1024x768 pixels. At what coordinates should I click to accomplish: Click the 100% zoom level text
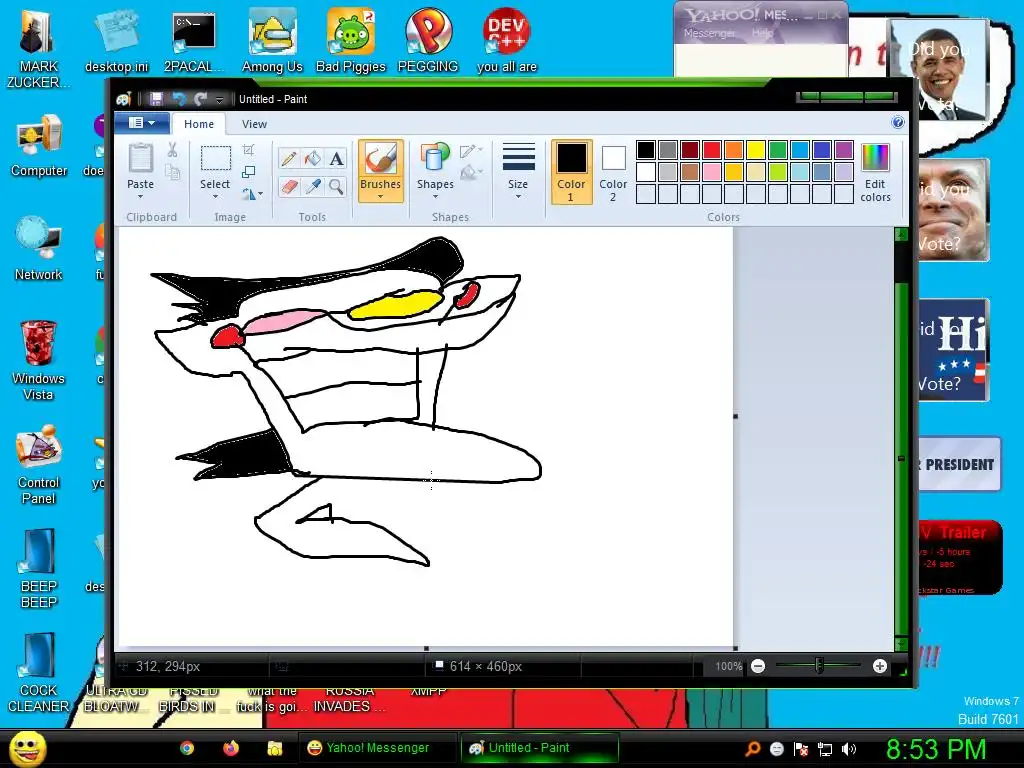tap(728, 666)
